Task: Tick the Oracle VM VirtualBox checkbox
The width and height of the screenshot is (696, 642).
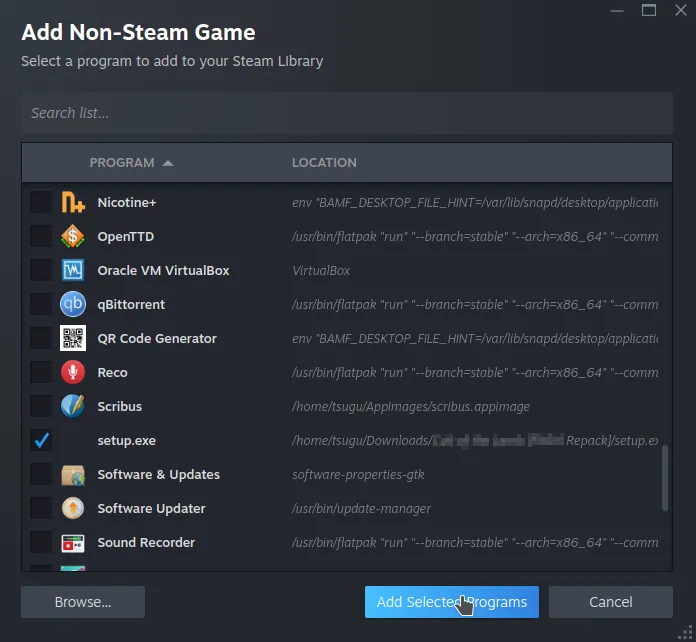Action: tap(41, 270)
